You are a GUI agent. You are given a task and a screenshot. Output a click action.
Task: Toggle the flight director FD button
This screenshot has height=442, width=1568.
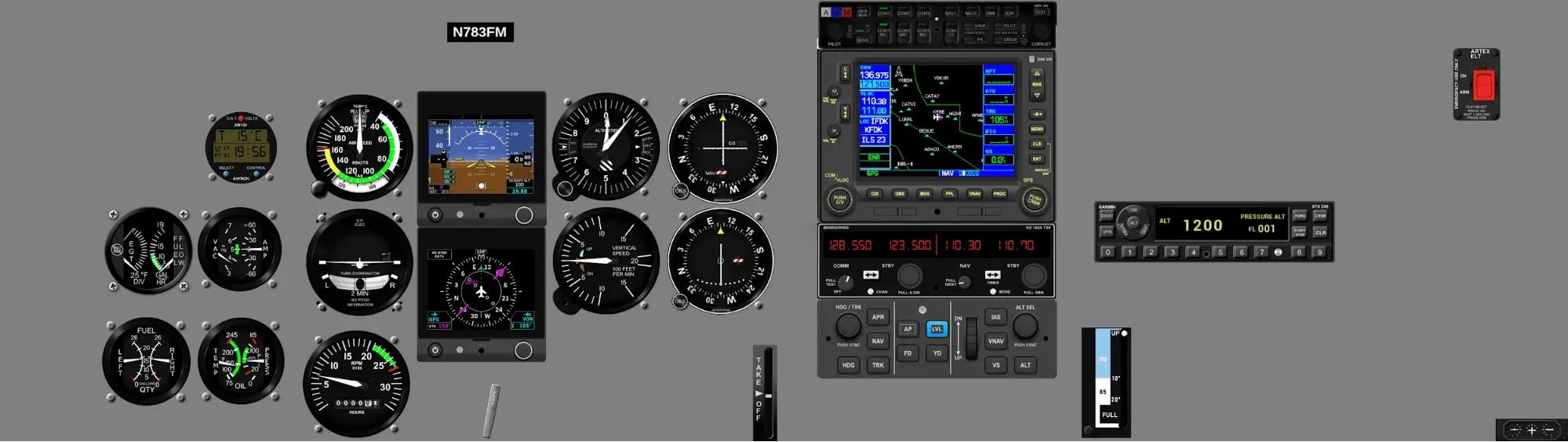point(908,353)
